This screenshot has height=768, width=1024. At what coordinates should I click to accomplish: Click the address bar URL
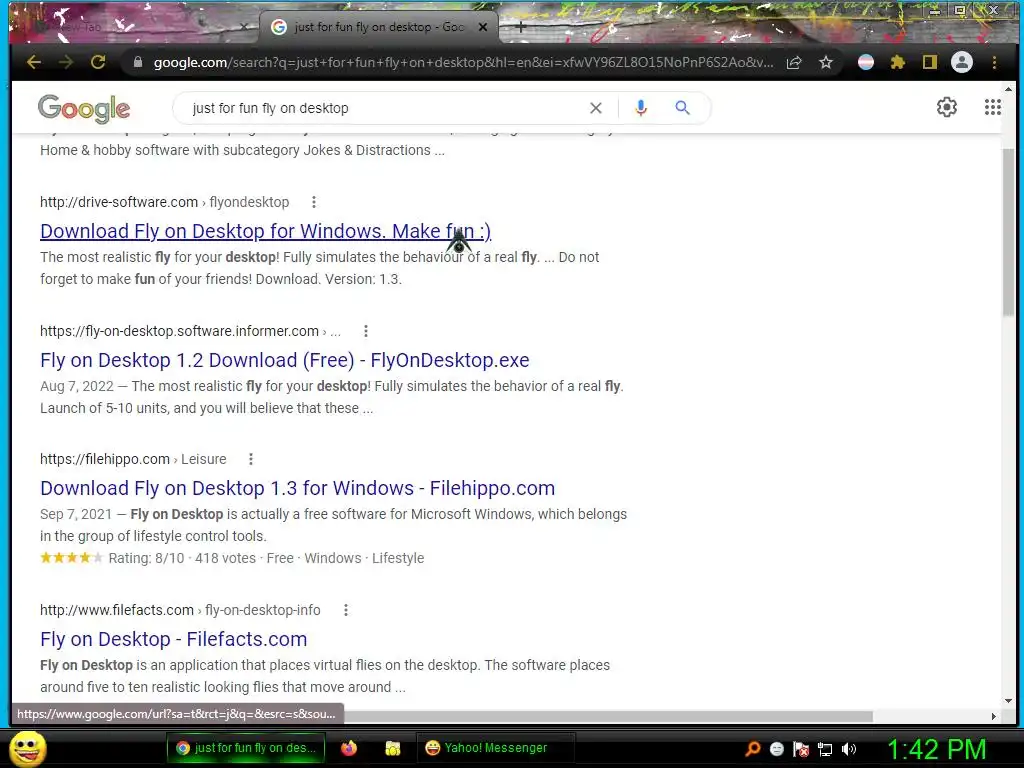click(463, 62)
